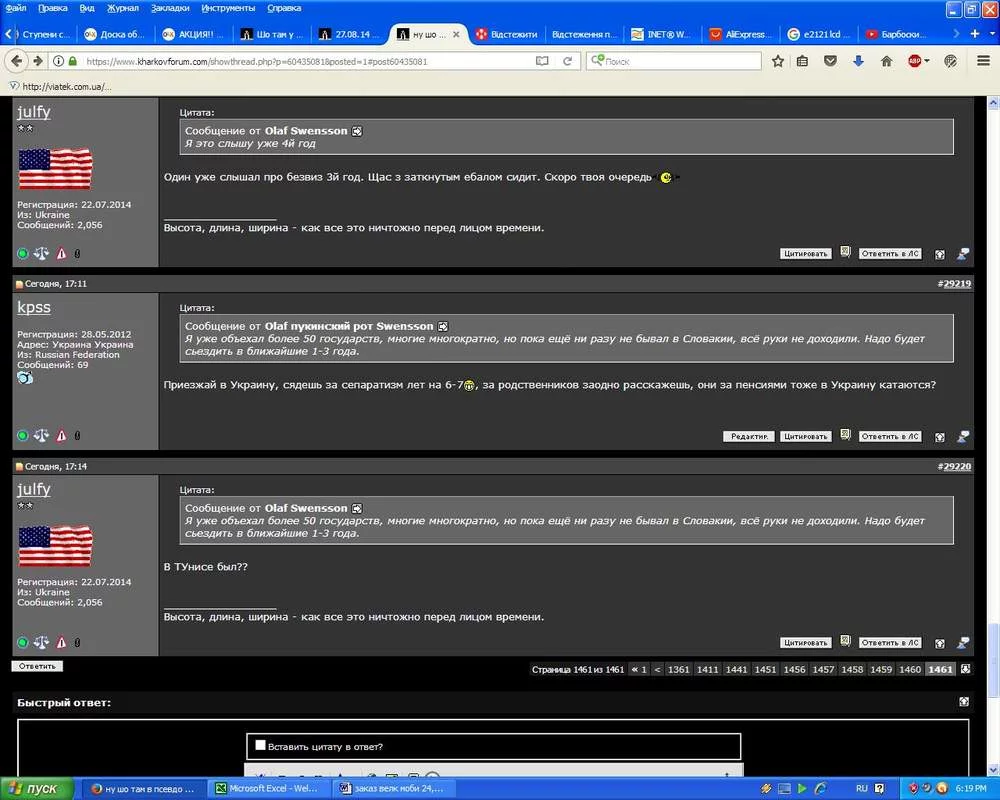Click the quick reply icon in post #29220
The width and height of the screenshot is (1000, 800).
(x=963, y=643)
